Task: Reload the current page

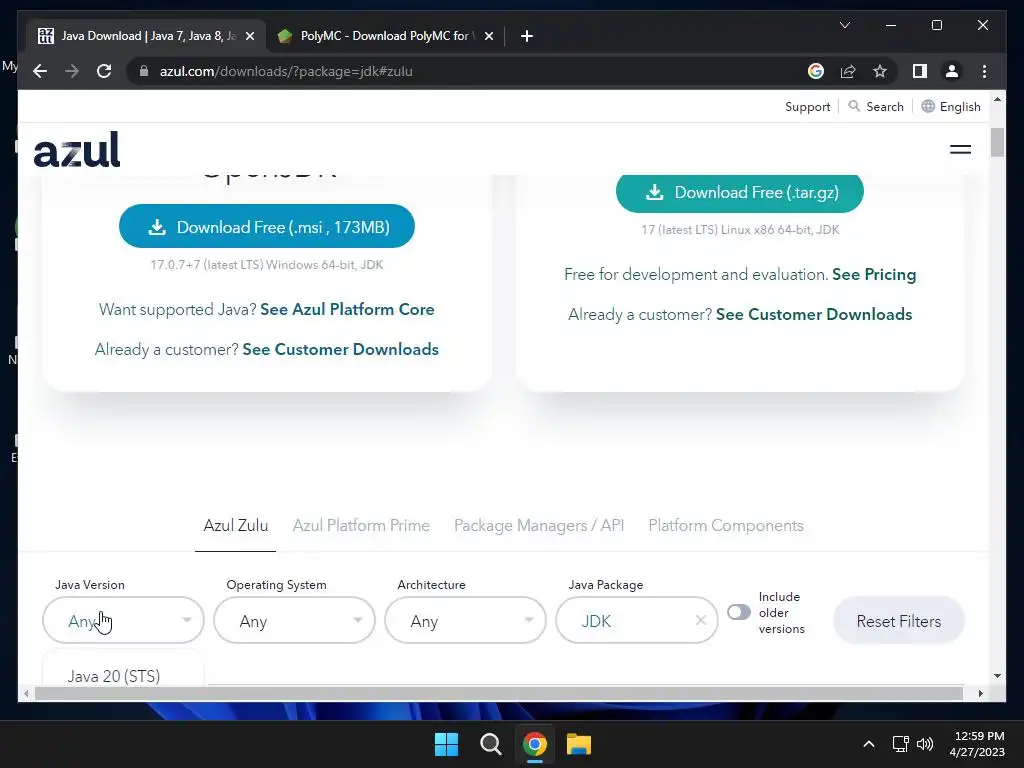Action: pyautogui.click(x=104, y=71)
